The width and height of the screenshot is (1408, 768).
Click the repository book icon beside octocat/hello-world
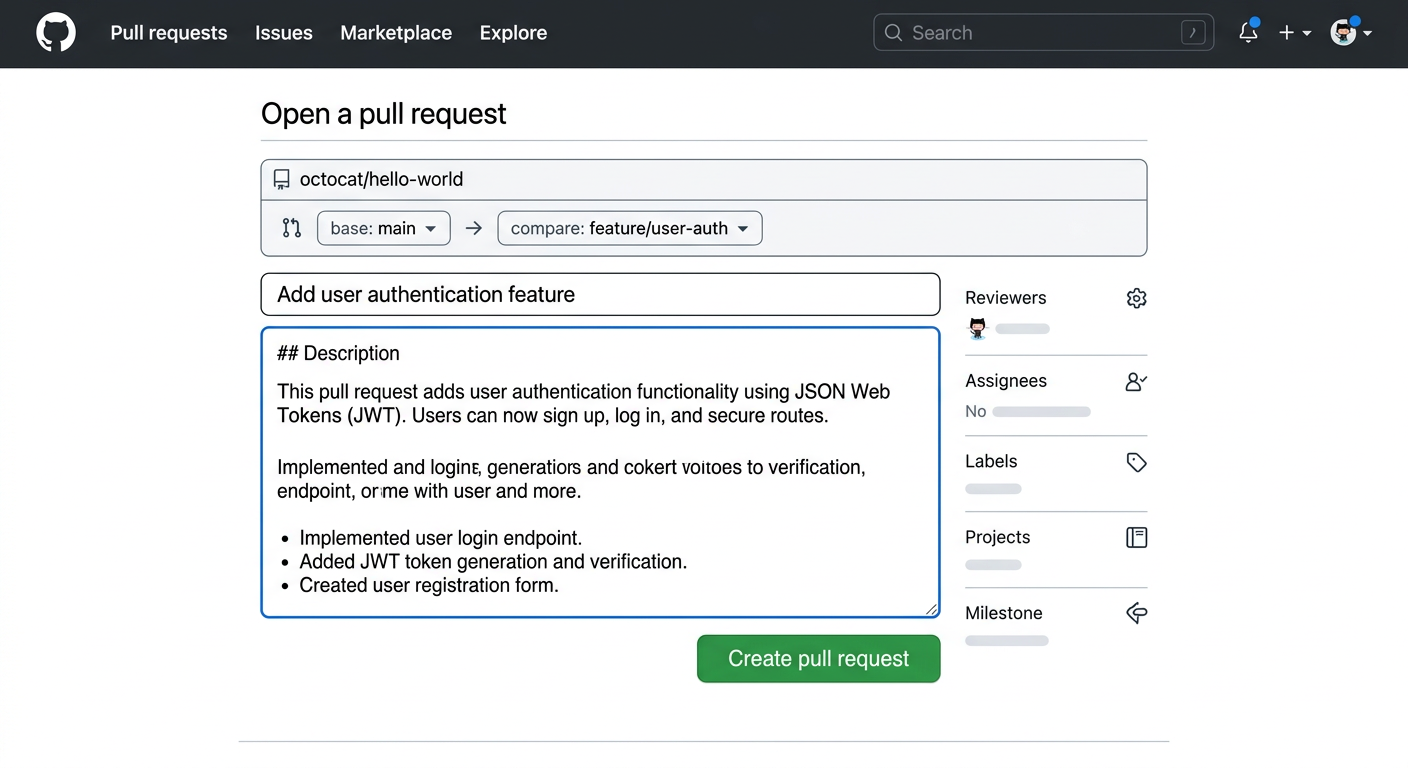tap(281, 178)
